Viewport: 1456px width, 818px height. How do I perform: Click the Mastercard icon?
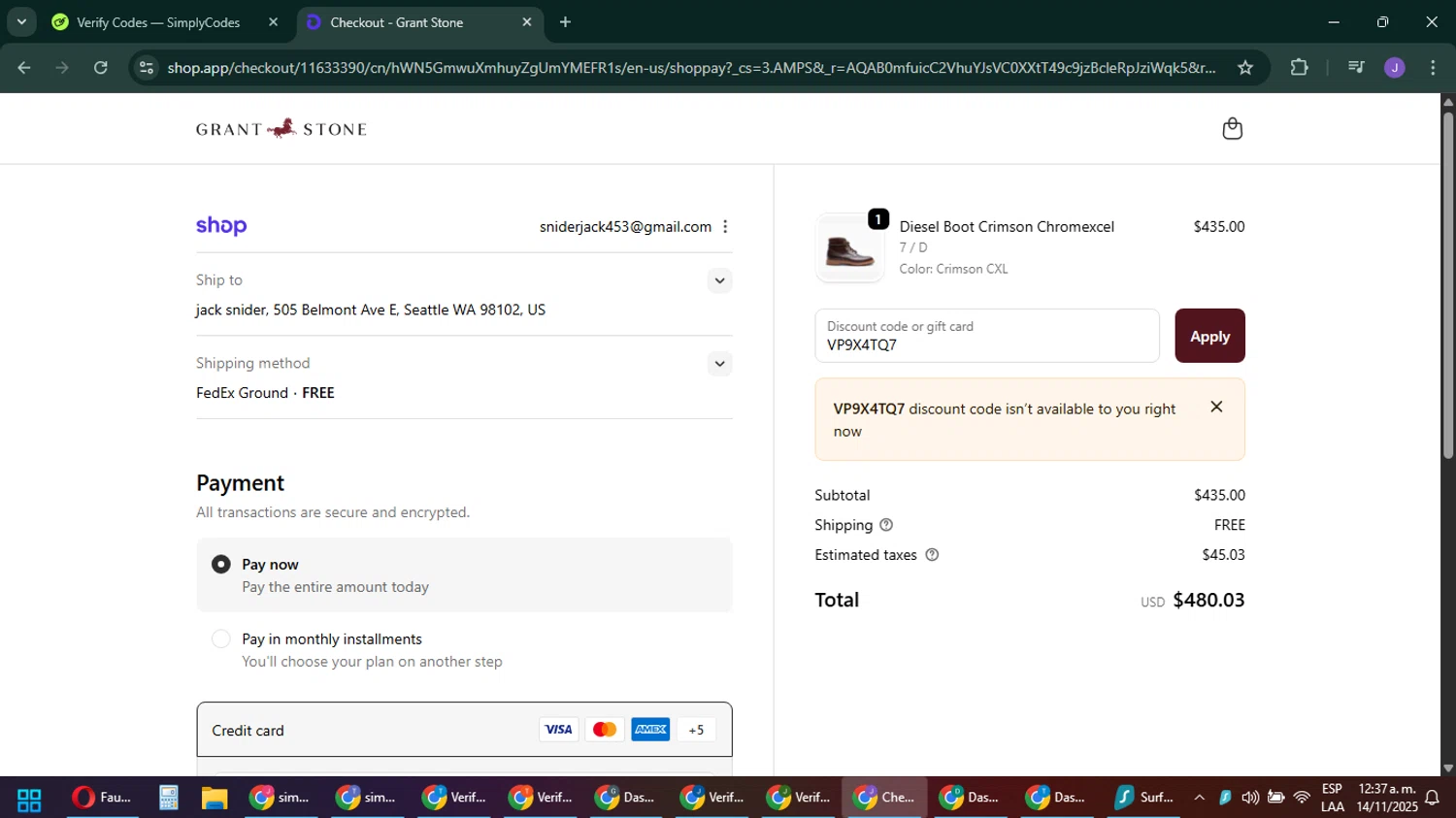605,730
